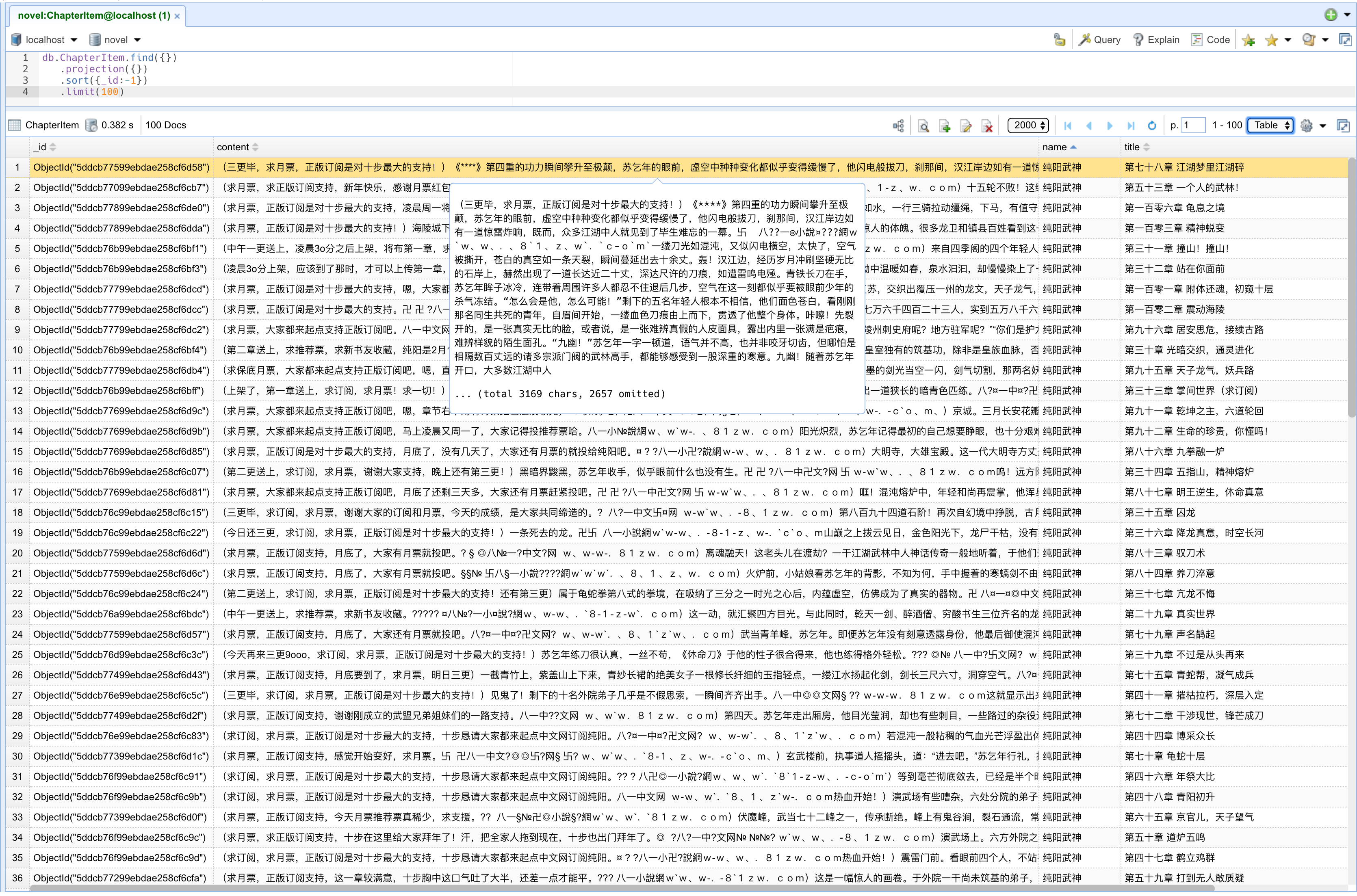Jump to the last results page

(x=1131, y=126)
